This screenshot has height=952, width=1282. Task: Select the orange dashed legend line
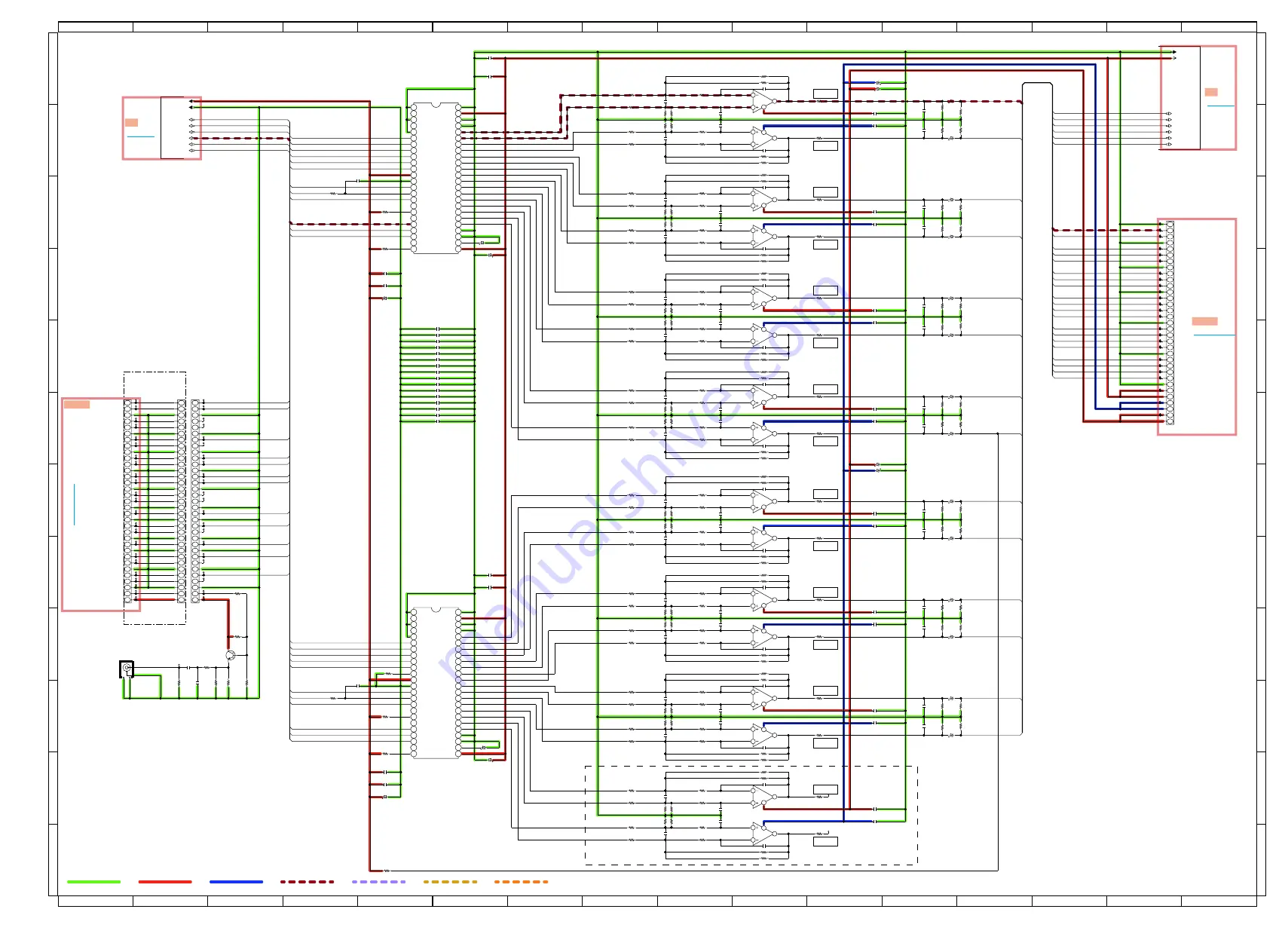coord(521,881)
